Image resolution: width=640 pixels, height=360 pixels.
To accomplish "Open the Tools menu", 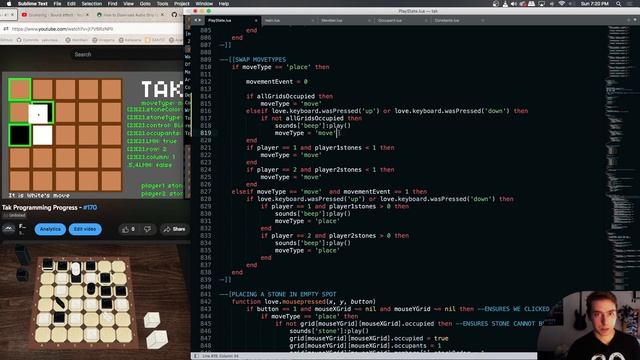I will [162, 4].
